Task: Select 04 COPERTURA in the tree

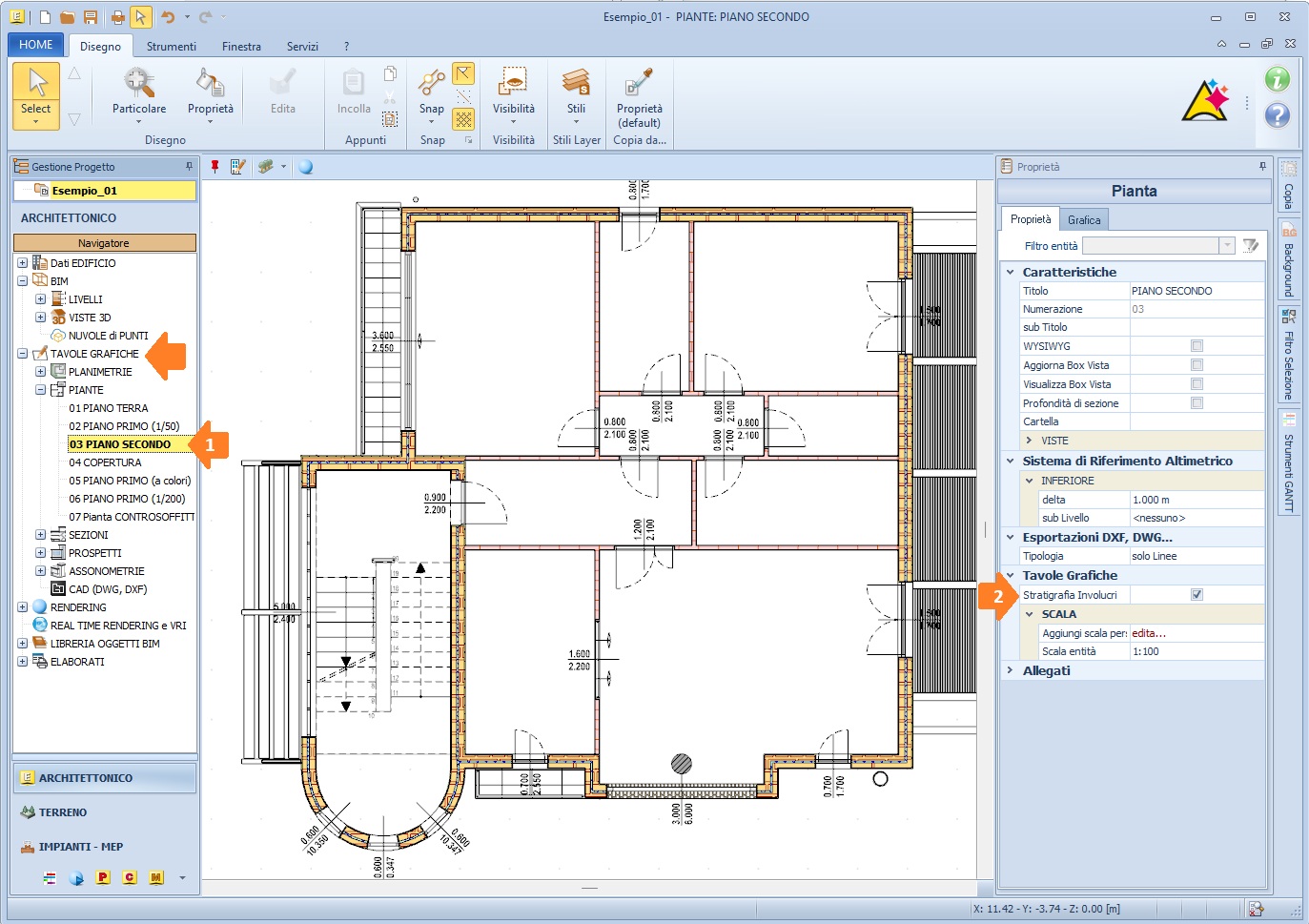Action: click(105, 462)
